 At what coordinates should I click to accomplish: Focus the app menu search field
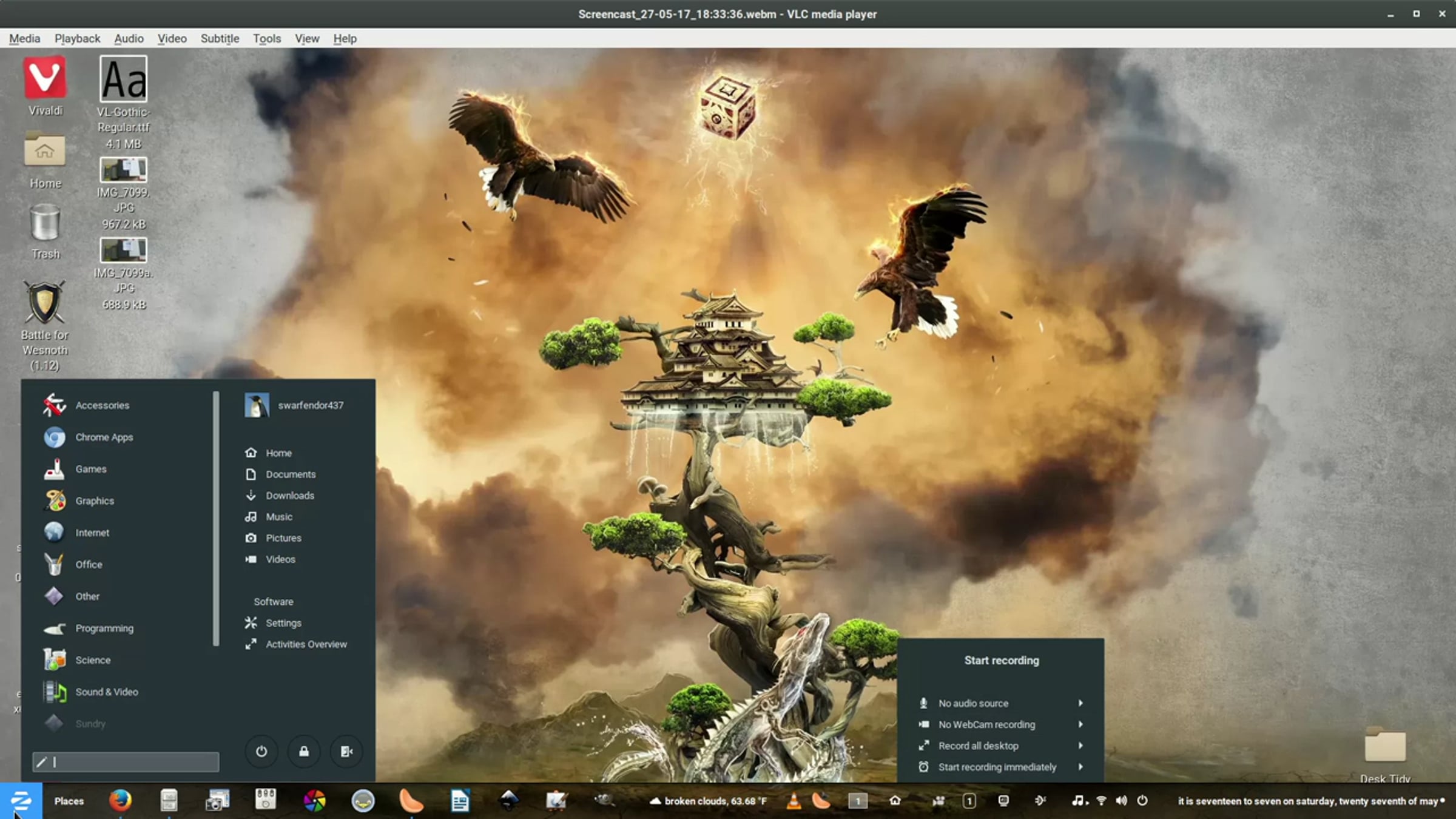tap(126, 762)
